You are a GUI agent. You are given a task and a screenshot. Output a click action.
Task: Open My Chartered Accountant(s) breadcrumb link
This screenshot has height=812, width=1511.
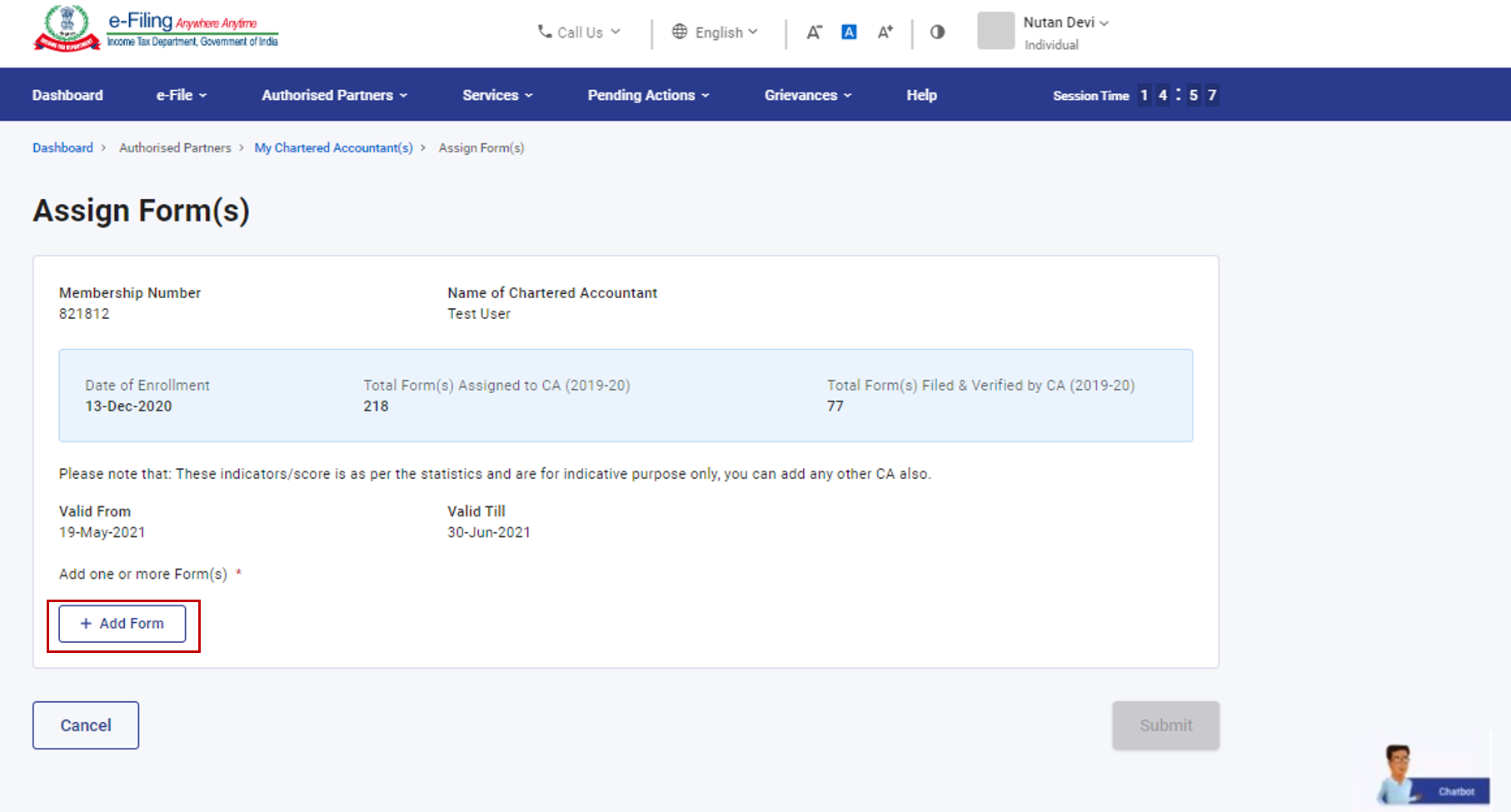click(x=332, y=147)
